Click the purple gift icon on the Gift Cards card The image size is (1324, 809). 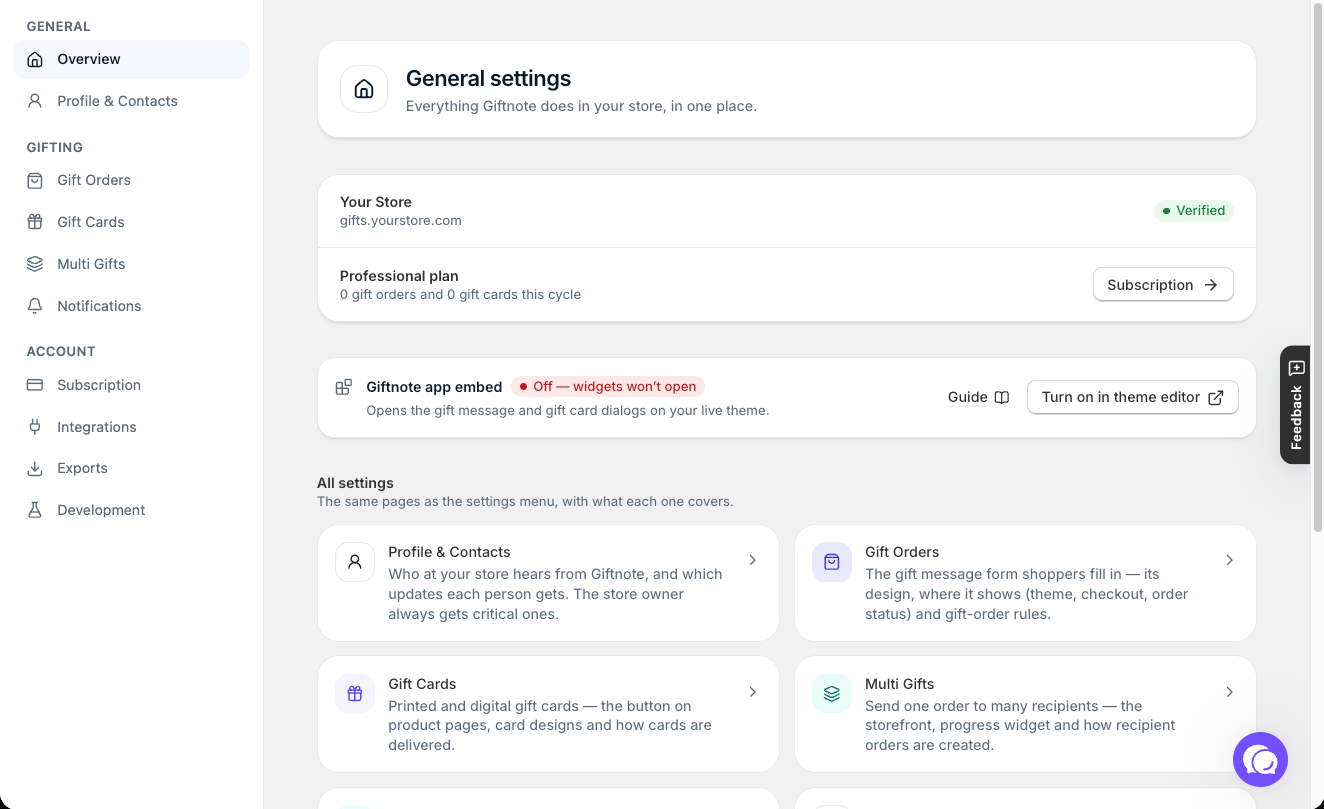click(355, 693)
